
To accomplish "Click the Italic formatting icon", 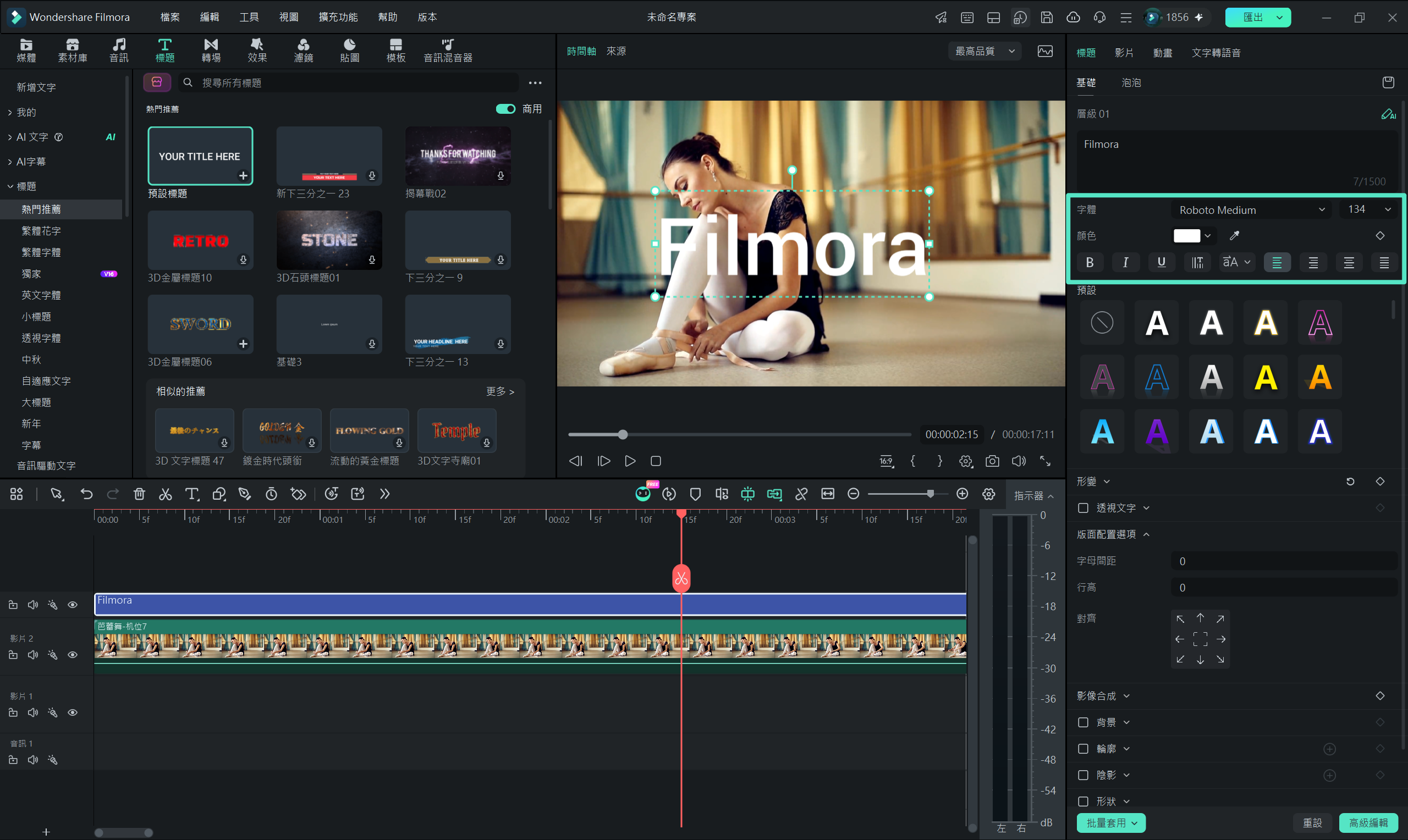I will [1125, 262].
